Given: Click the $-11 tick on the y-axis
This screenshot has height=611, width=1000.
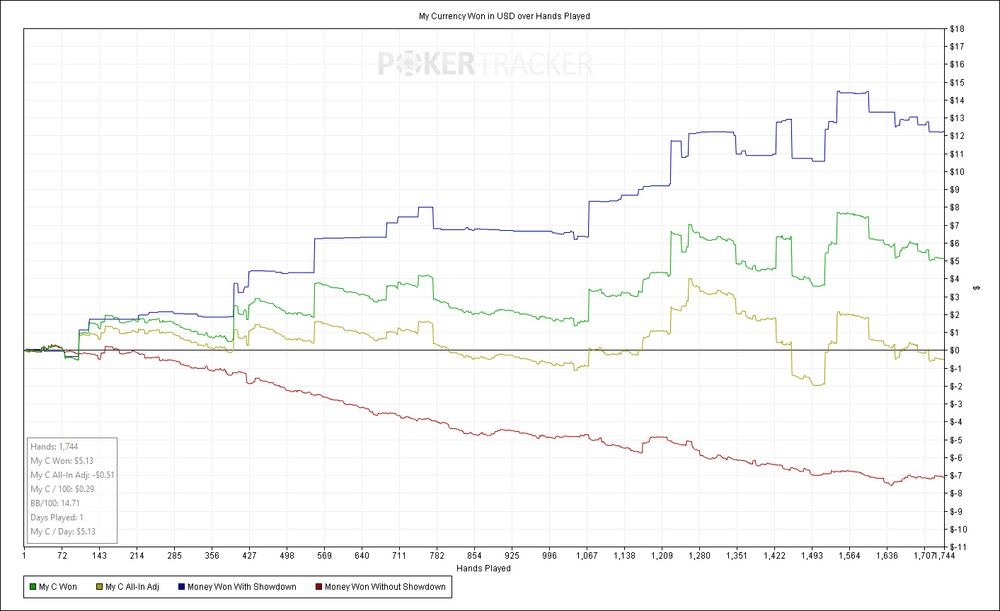Looking at the screenshot, I should point(956,547).
